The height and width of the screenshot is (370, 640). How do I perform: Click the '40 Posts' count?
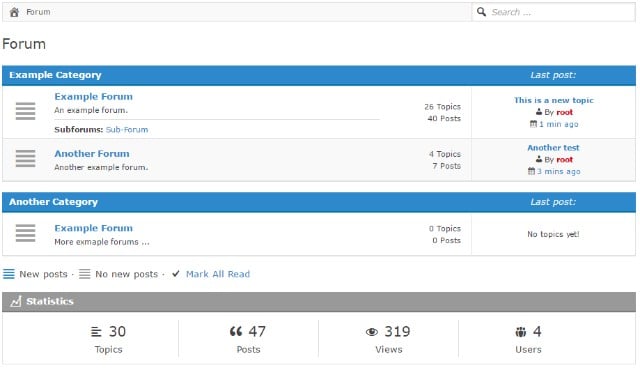click(444, 118)
